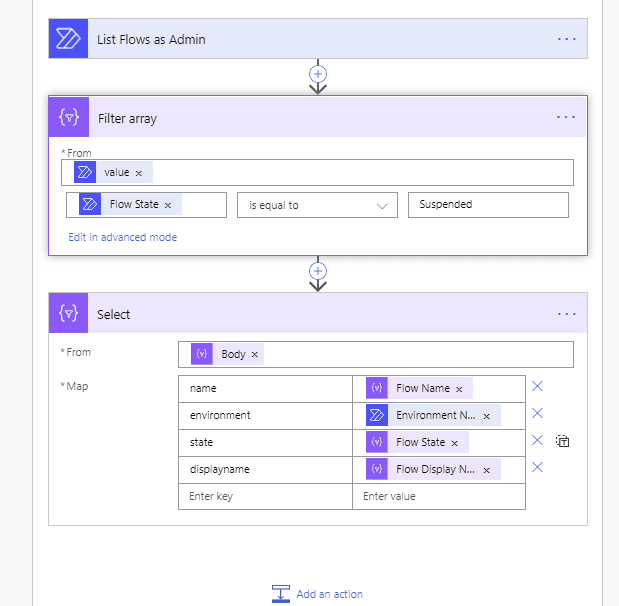Screen dimensions: 619x606
Task: Click the Flow Display Name token
Action: click(x=433, y=469)
